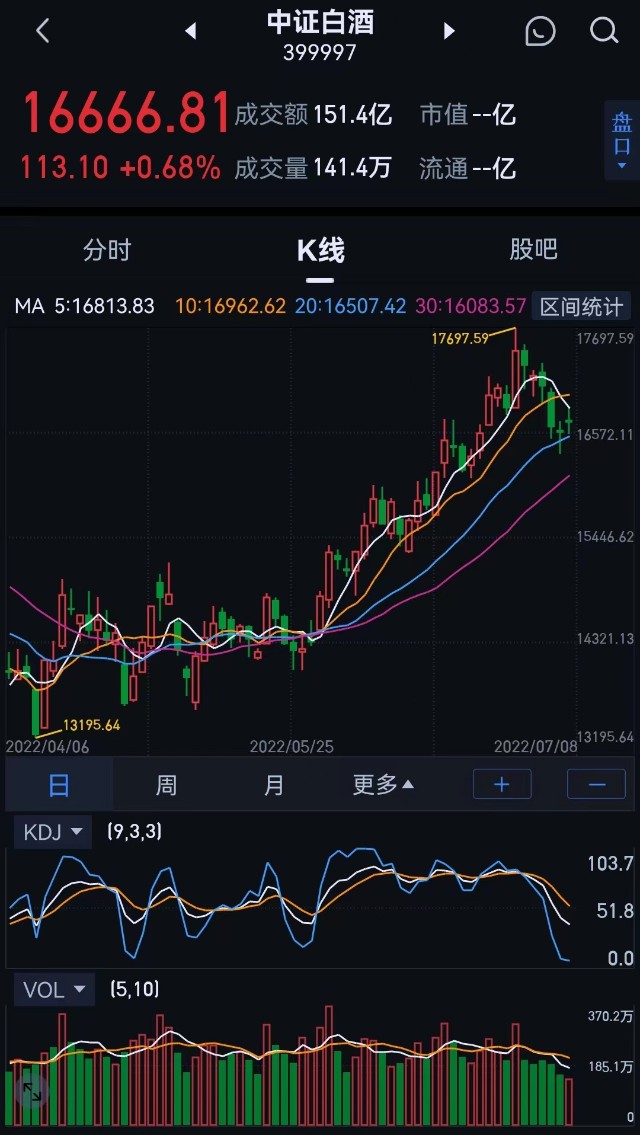Zoom in chart with plus button
Image resolution: width=640 pixels, height=1135 pixels.
tap(502, 785)
